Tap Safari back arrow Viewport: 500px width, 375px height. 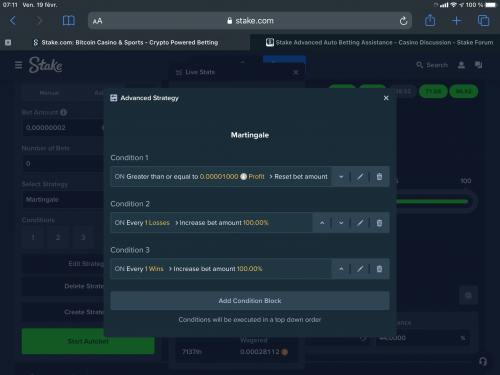tap(13, 21)
